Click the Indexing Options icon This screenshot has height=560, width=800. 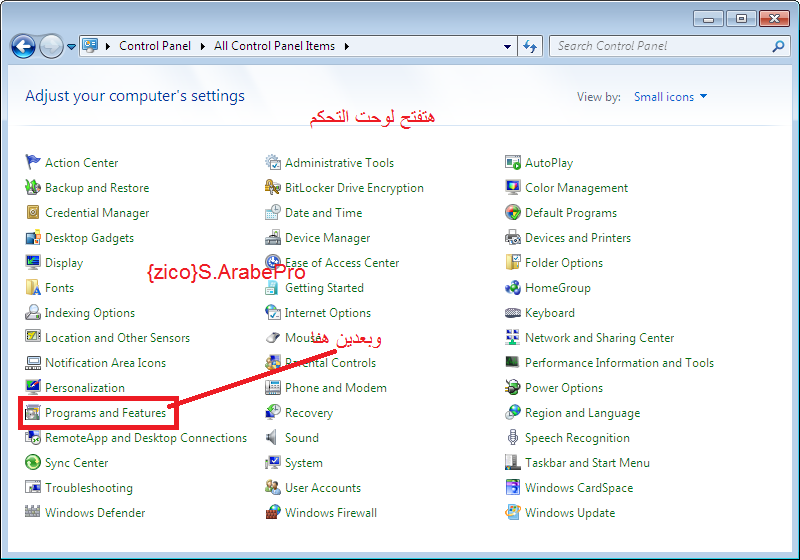tap(33, 312)
